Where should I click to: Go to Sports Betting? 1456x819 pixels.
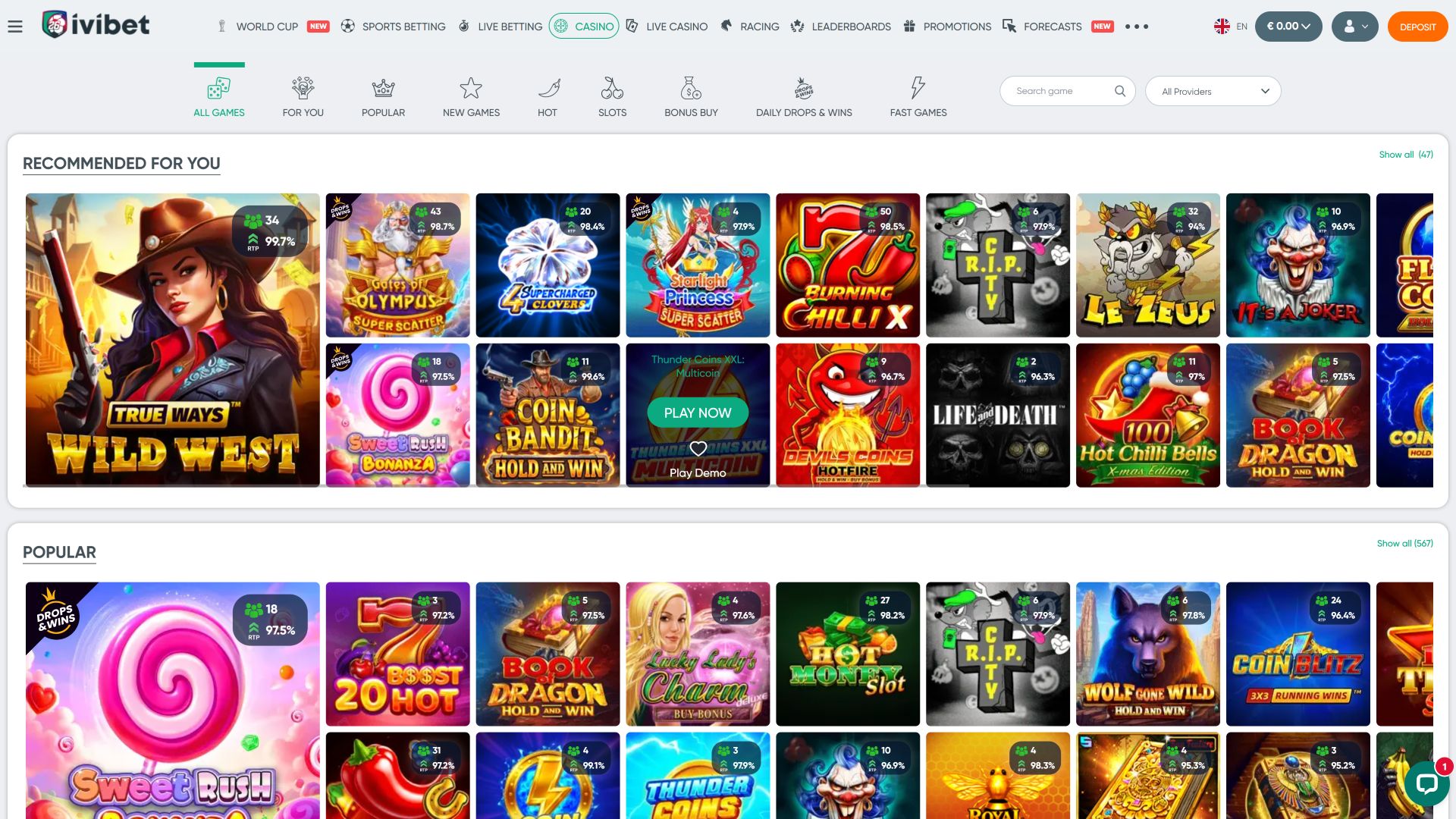click(x=394, y=27)
